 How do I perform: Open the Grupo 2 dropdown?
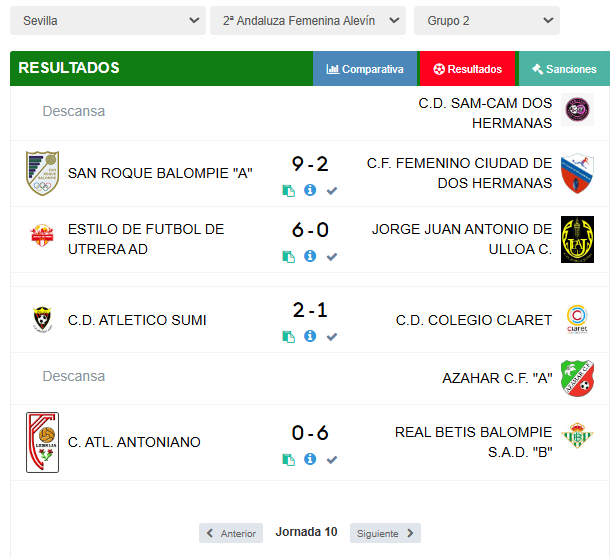tap(487, 20)
